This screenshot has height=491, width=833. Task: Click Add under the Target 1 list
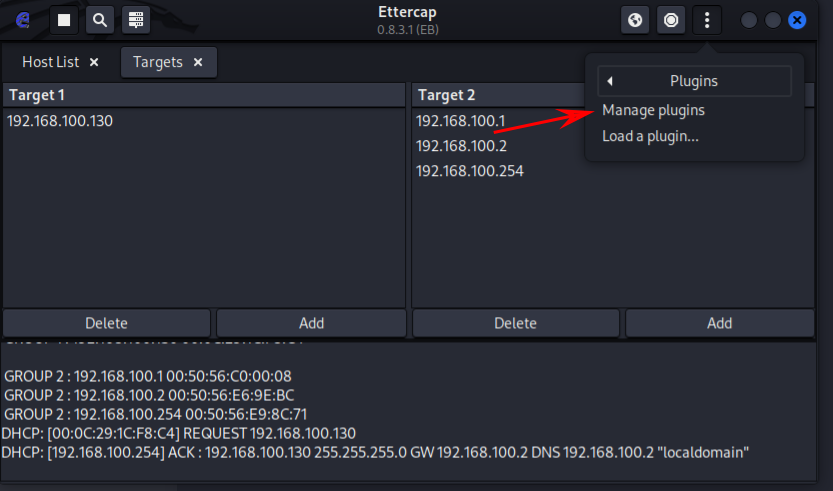311,323
